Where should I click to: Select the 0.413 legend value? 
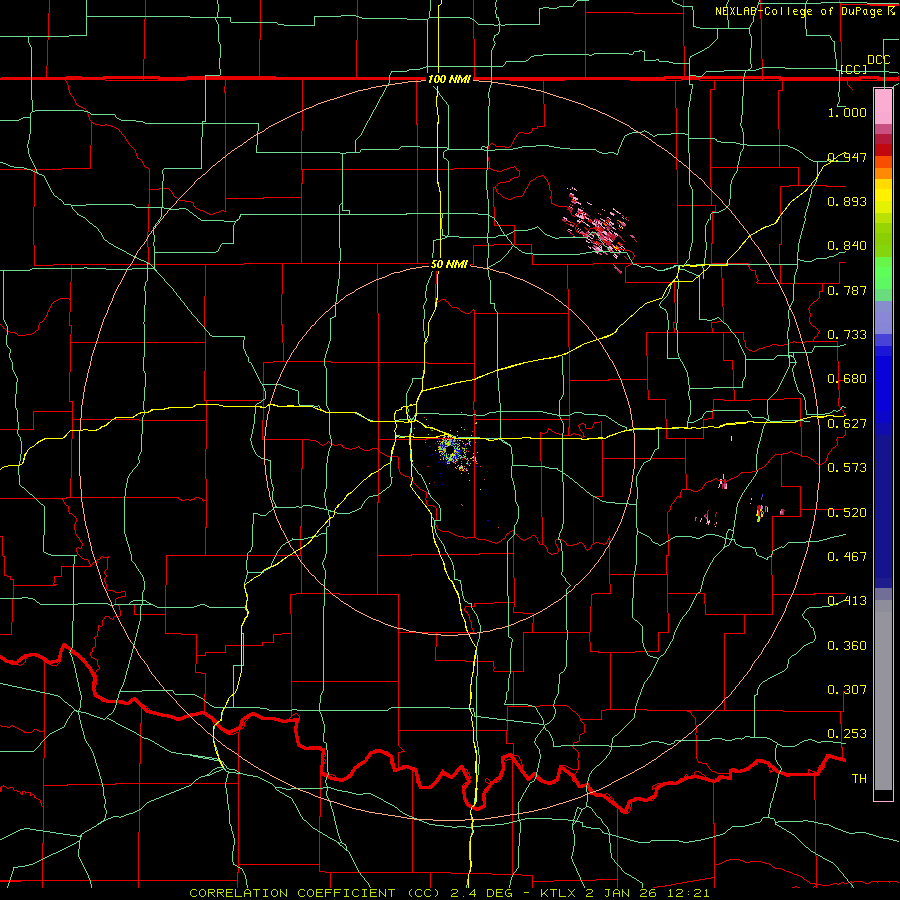click(x=847, y=601)
